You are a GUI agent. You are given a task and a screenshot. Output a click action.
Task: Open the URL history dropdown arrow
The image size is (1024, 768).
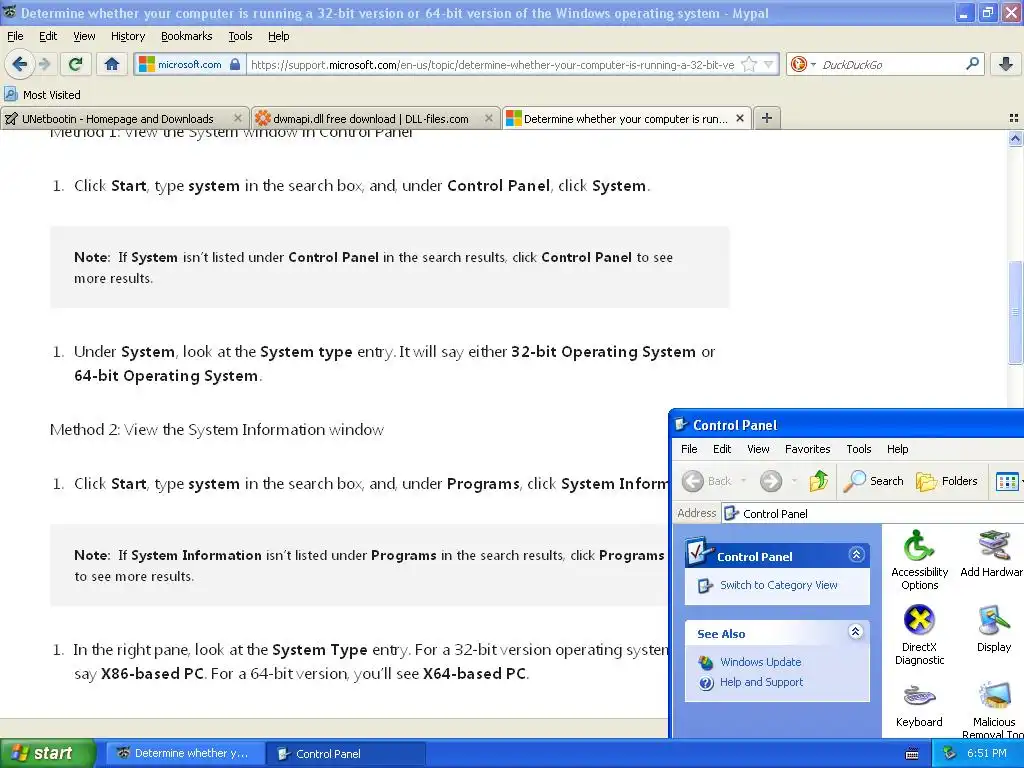(769, 64)
